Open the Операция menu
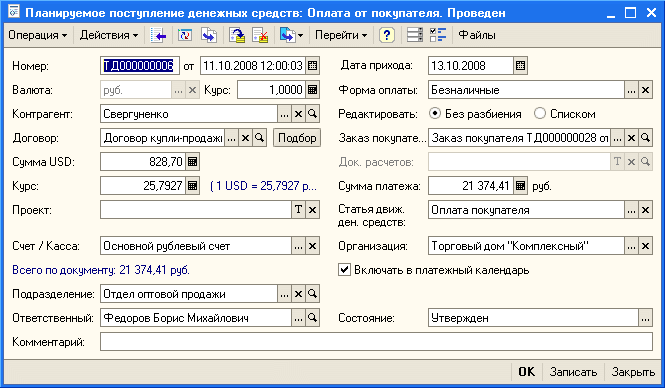 [x=37, y=35]
